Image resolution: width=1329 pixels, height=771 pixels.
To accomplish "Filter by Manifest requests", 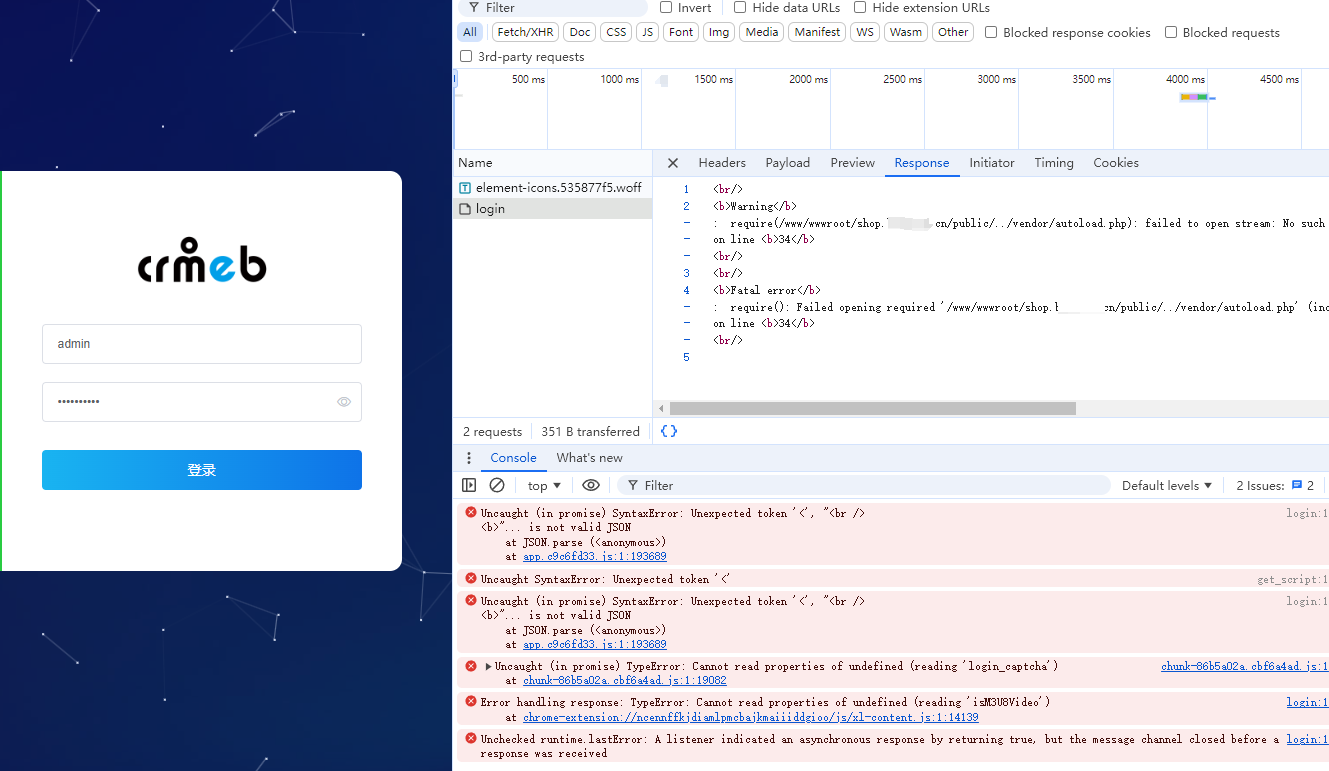I will pos(818,32).
